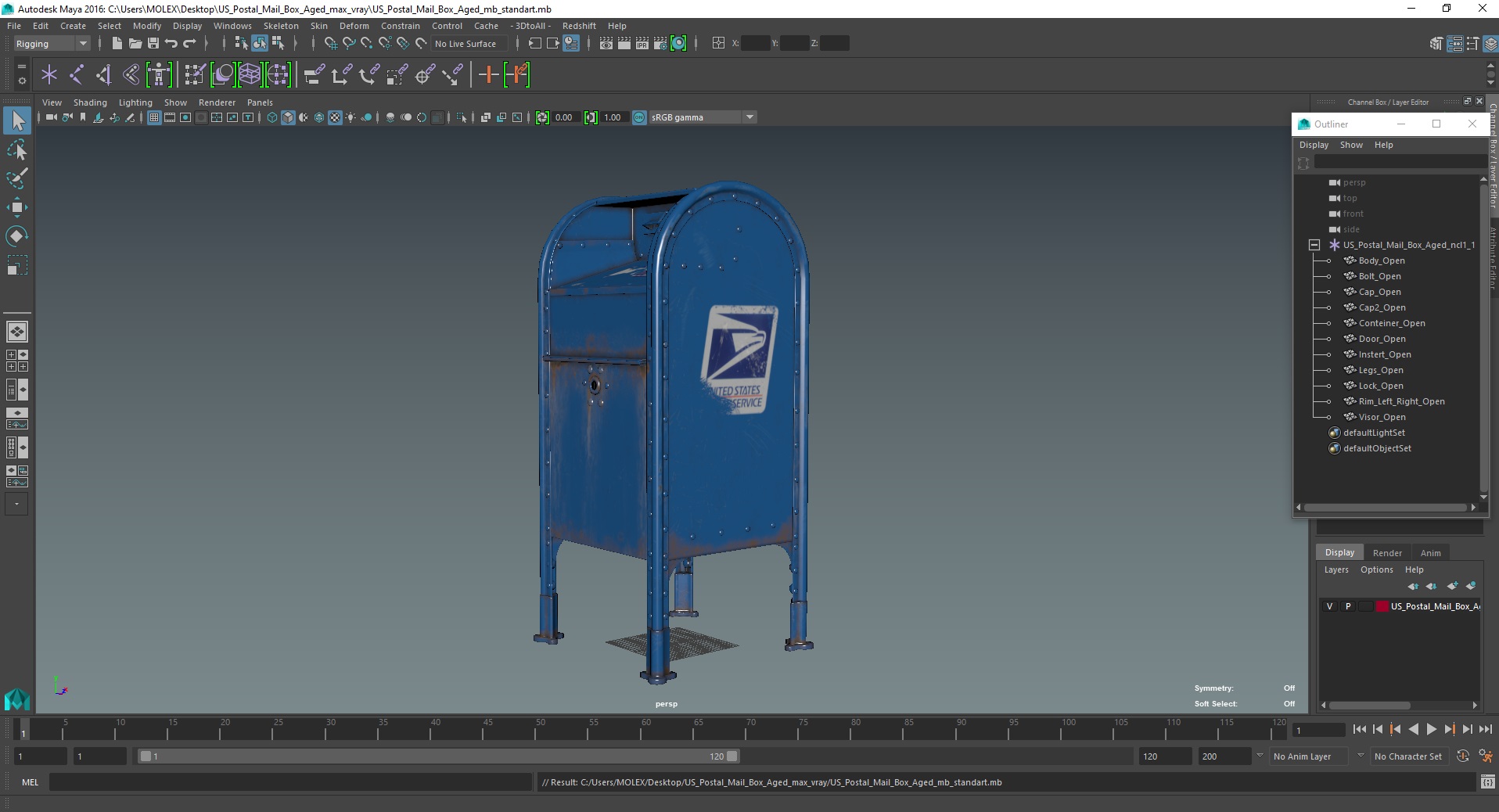Open Render Settings clapper-gear icon
This screenshot has height=812, width=1499.
pyautogui.click(x=660, y=44)
